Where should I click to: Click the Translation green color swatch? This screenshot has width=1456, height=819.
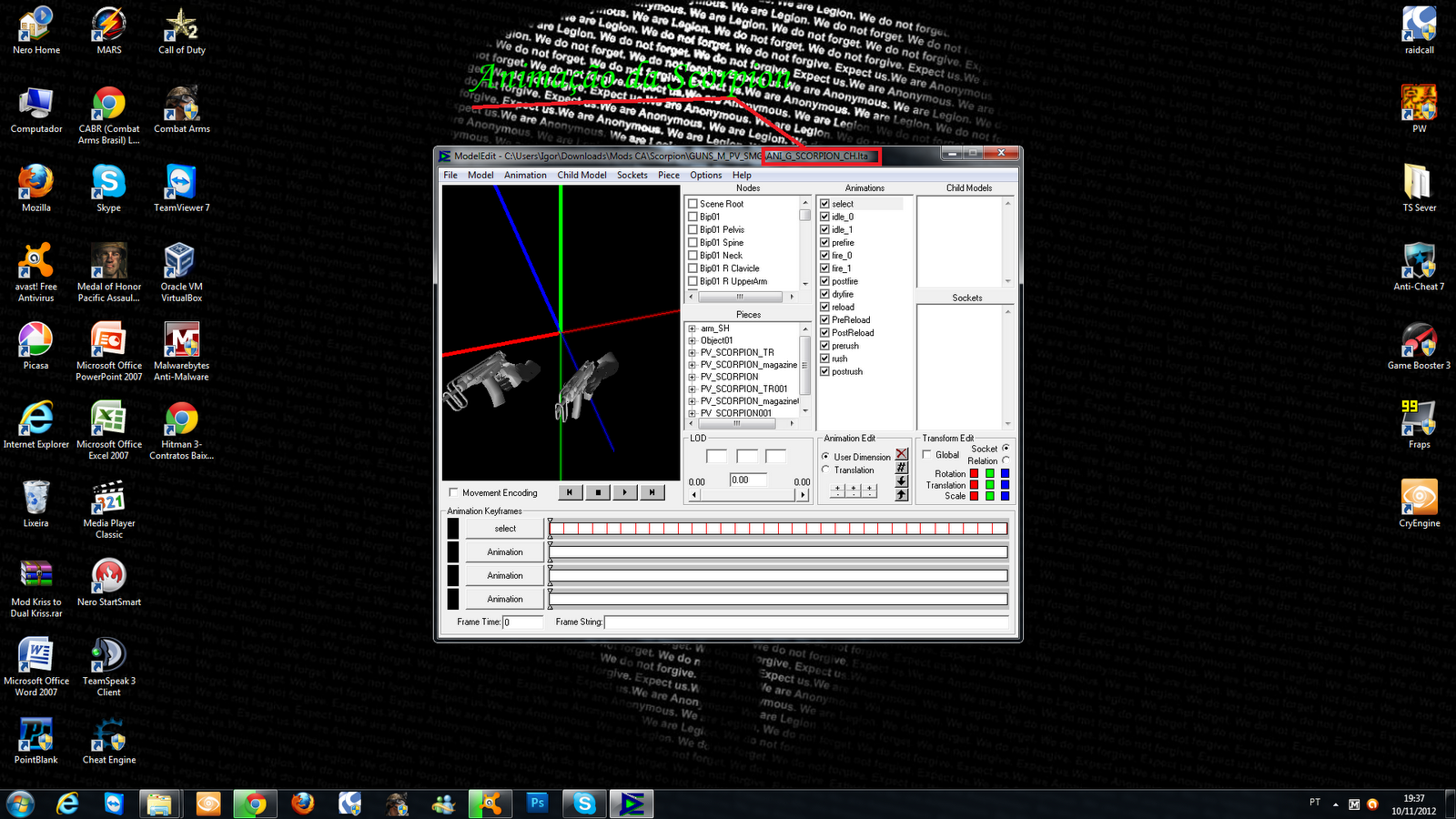point(990,485)
